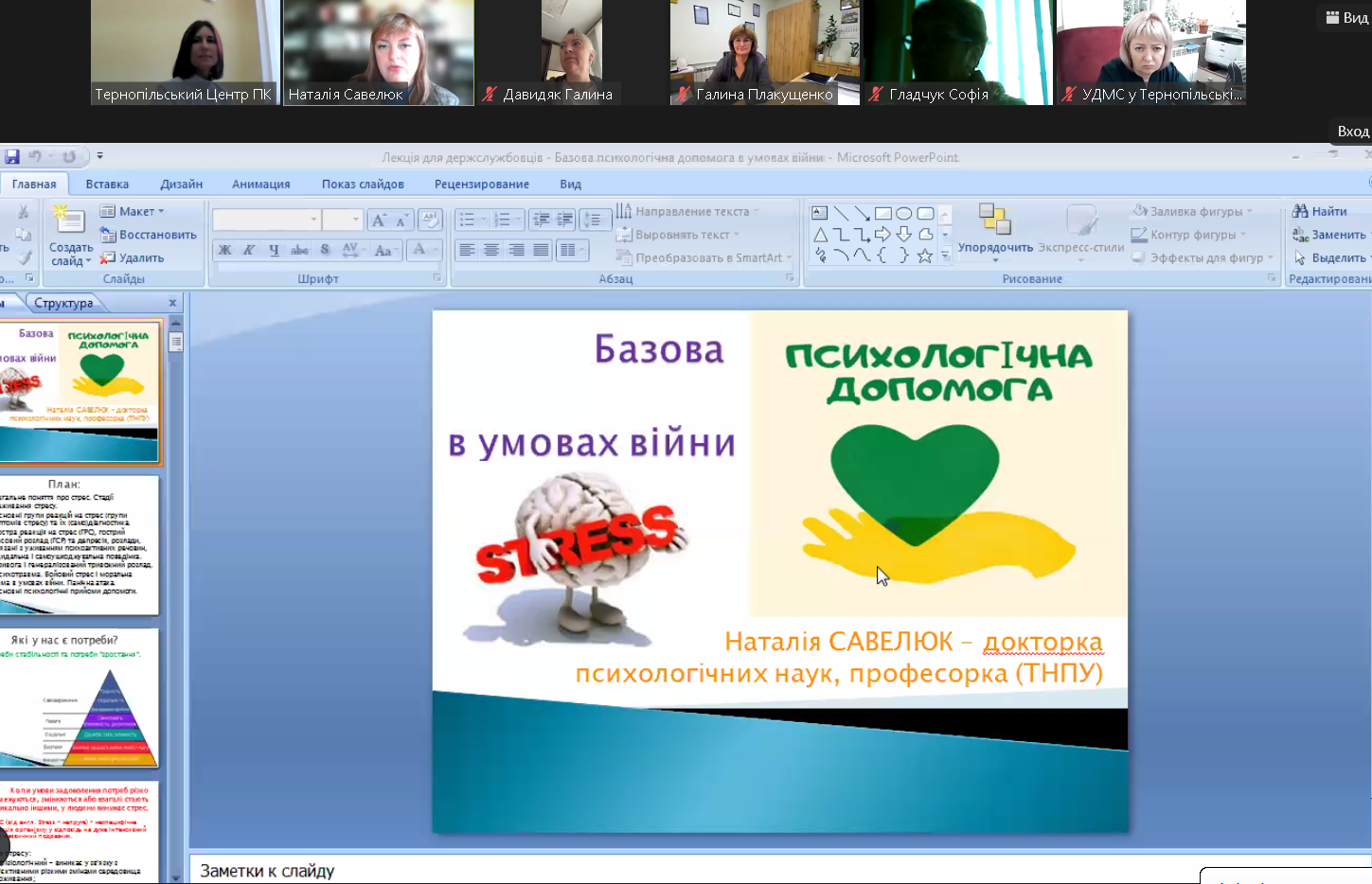
Task: Toggle bold formatting (Ж)
Action: tap(224, 250)
